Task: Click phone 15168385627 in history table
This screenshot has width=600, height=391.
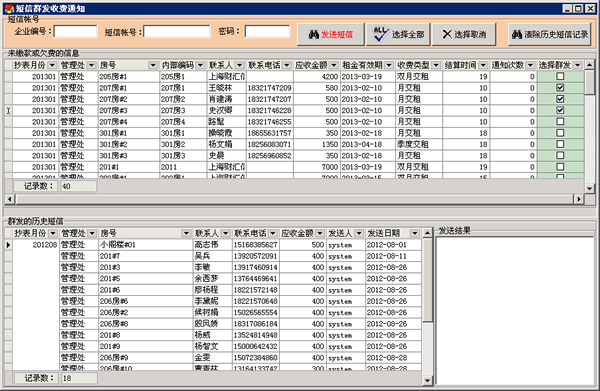Action: coord(255,245)
